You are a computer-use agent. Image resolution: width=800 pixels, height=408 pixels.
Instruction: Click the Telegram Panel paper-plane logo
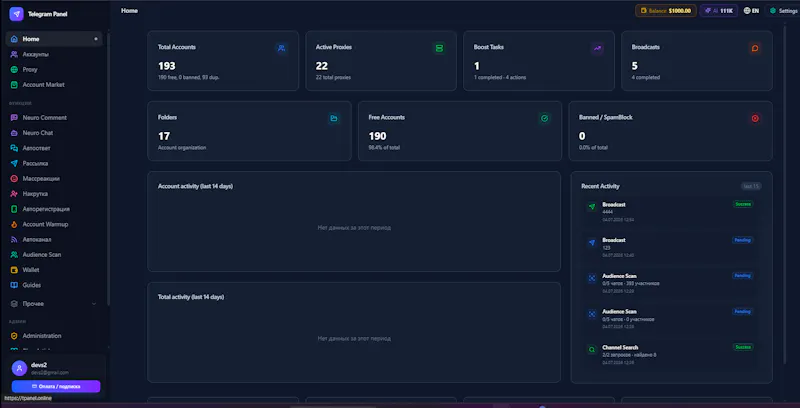pos(16,14)
